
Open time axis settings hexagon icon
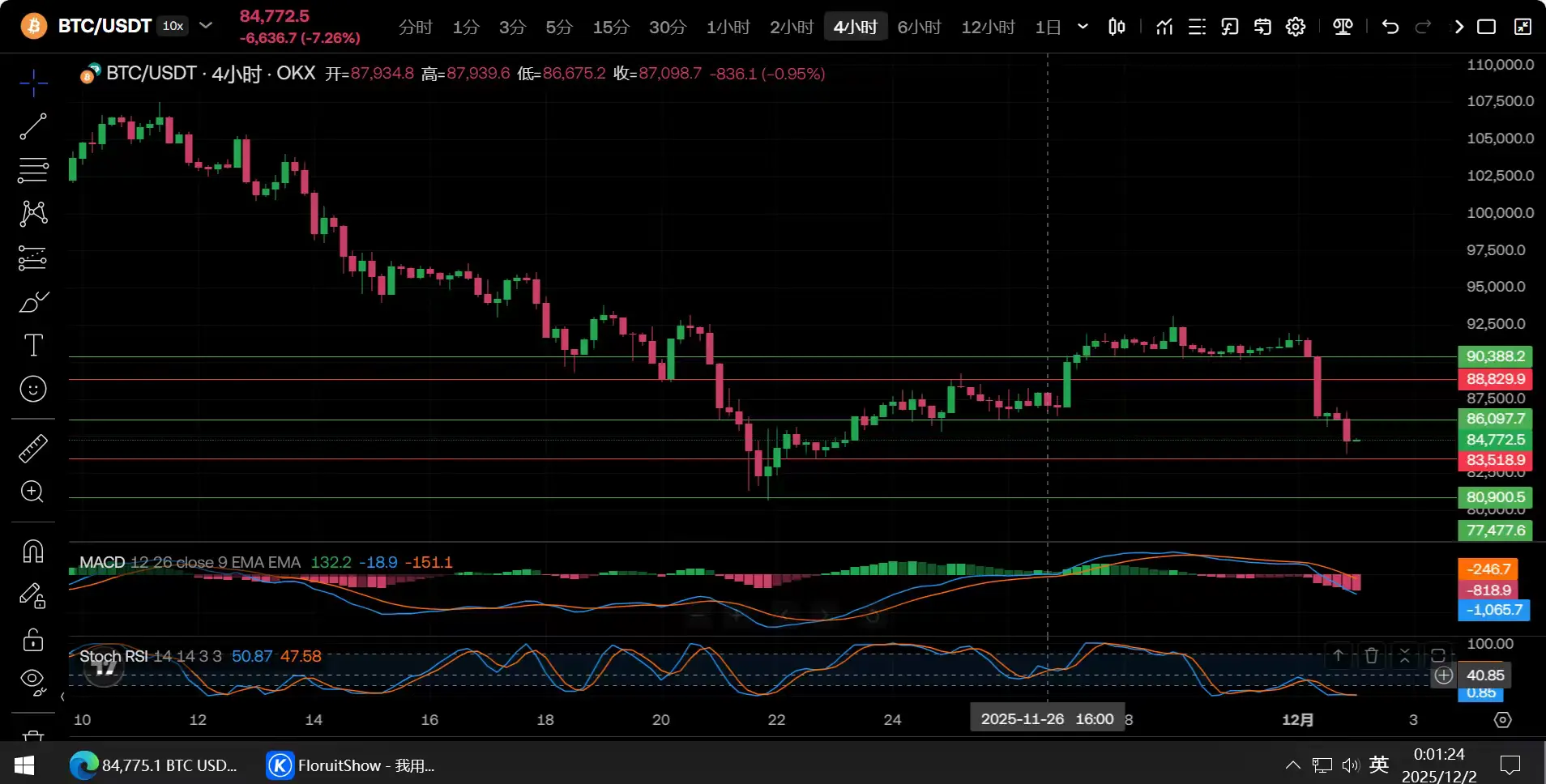1503,720
